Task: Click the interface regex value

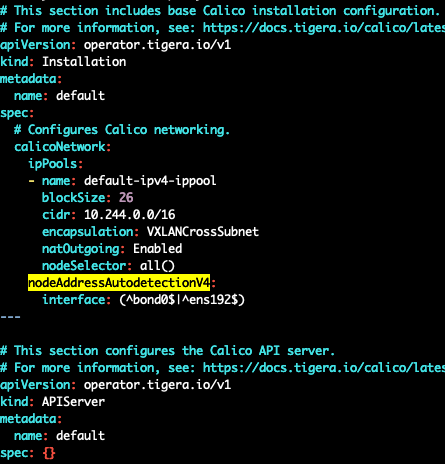Action: [x=182, y=300]
